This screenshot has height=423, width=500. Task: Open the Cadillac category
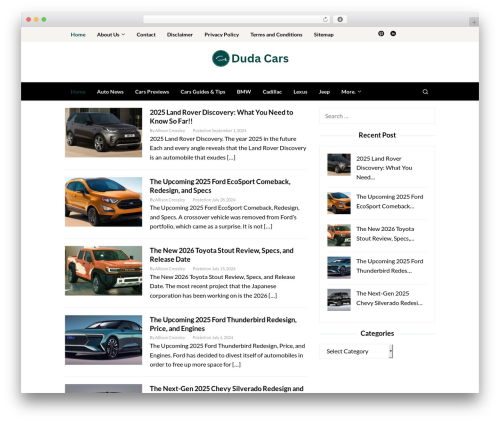[272, 92]
